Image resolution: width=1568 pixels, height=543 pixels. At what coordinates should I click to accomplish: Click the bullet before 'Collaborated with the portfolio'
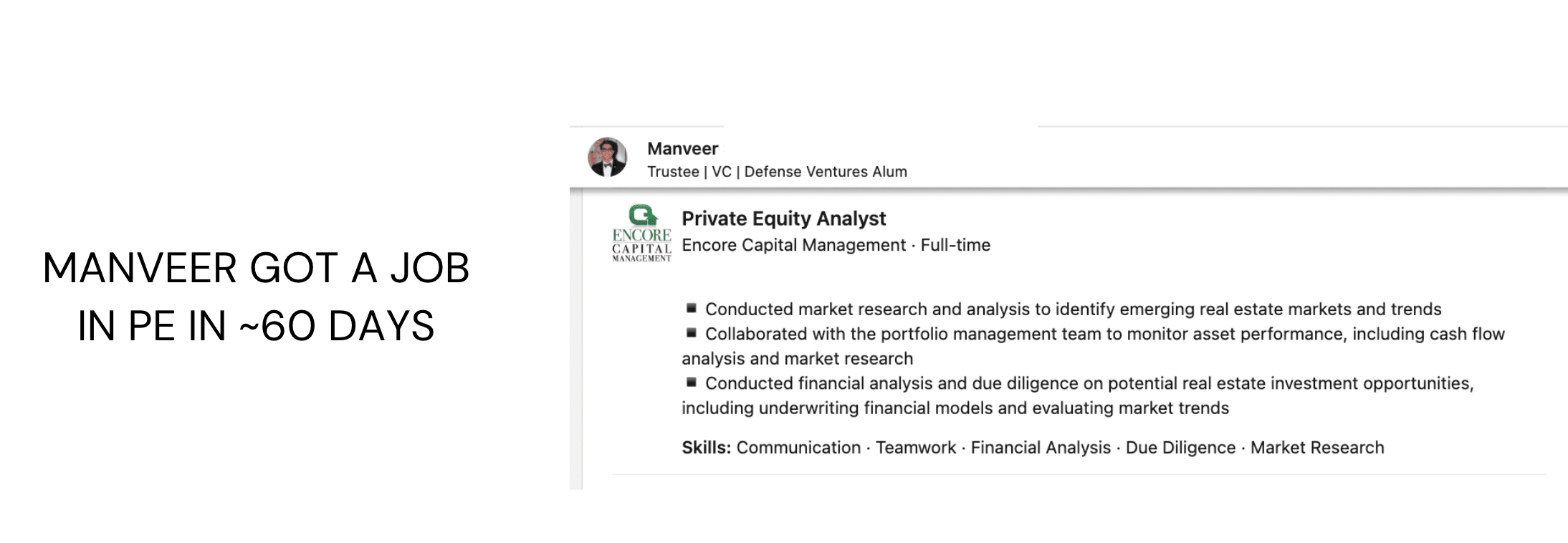click(x=692, y=333)
